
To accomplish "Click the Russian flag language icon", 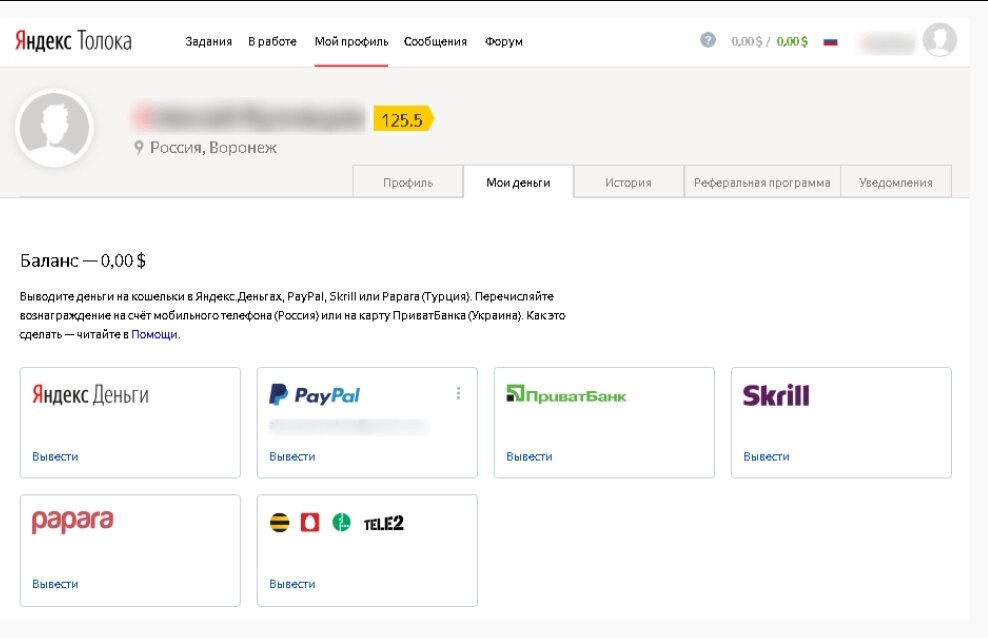I will [830, 42].
